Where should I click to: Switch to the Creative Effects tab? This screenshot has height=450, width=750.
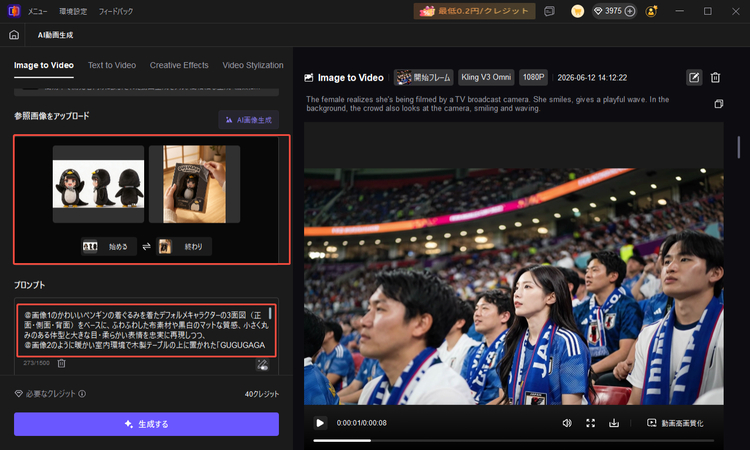(179, 65)
